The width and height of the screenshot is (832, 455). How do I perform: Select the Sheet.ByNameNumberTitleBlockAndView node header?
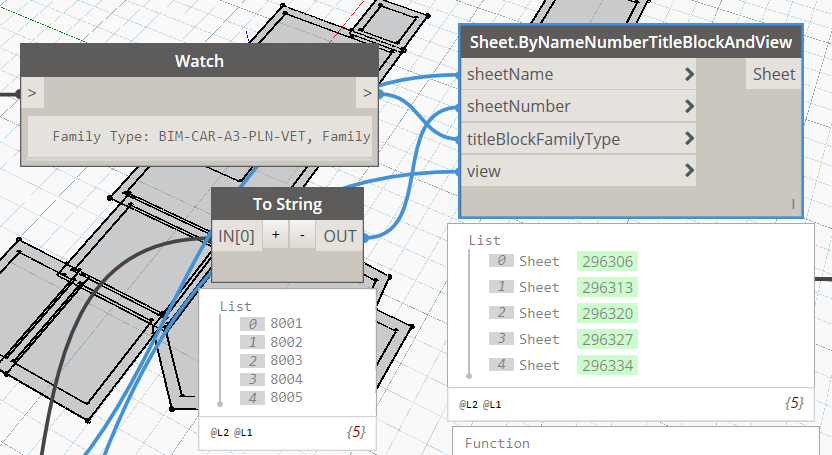(631, 42)
